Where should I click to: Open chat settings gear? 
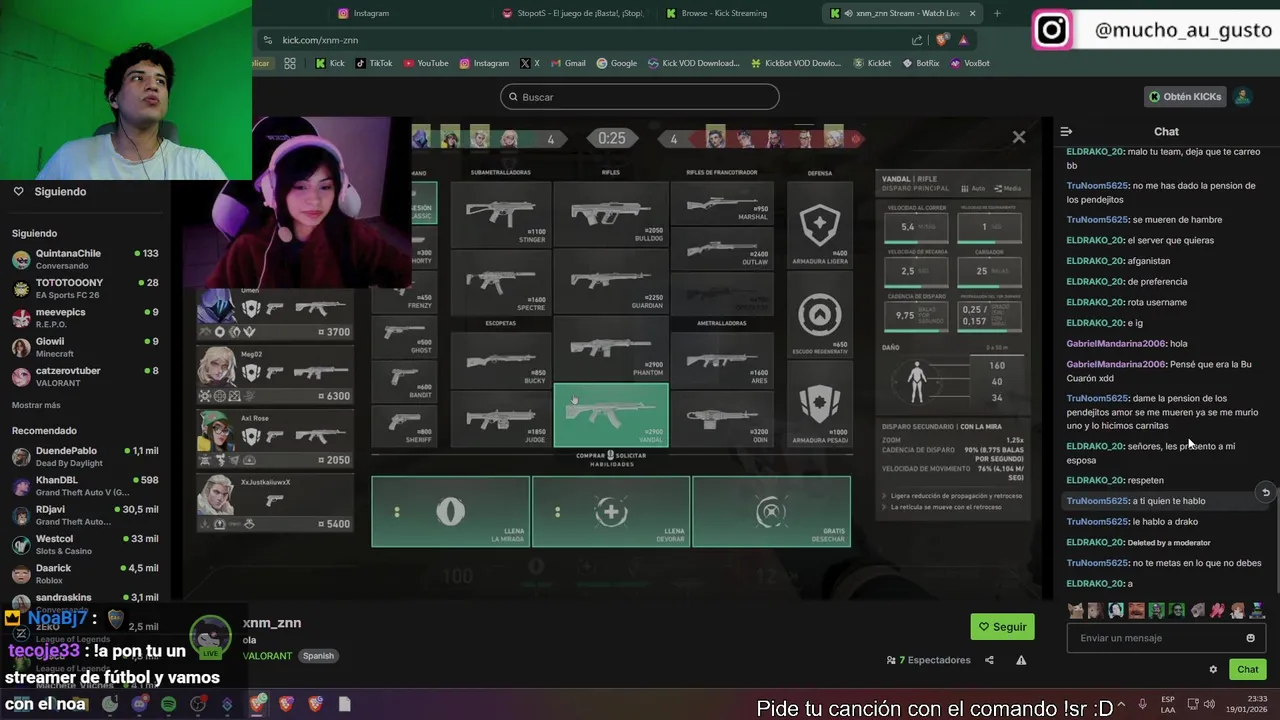click(1213, 670)
